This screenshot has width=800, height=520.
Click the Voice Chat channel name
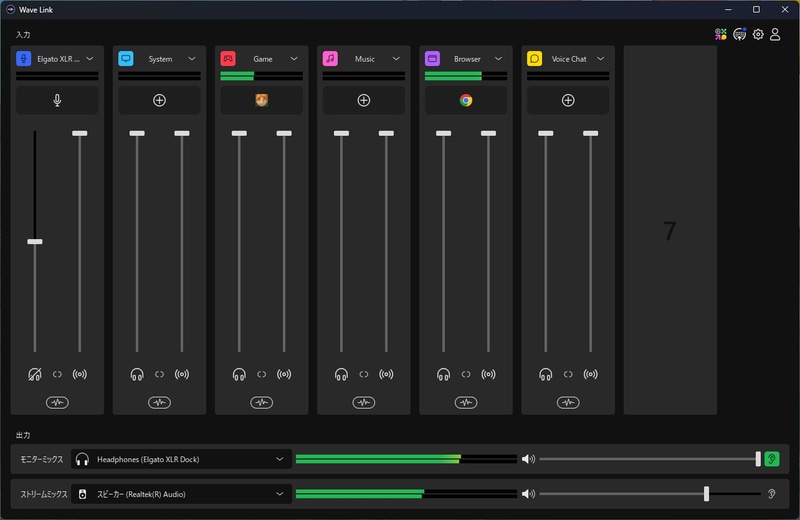(x=569, y=59)
